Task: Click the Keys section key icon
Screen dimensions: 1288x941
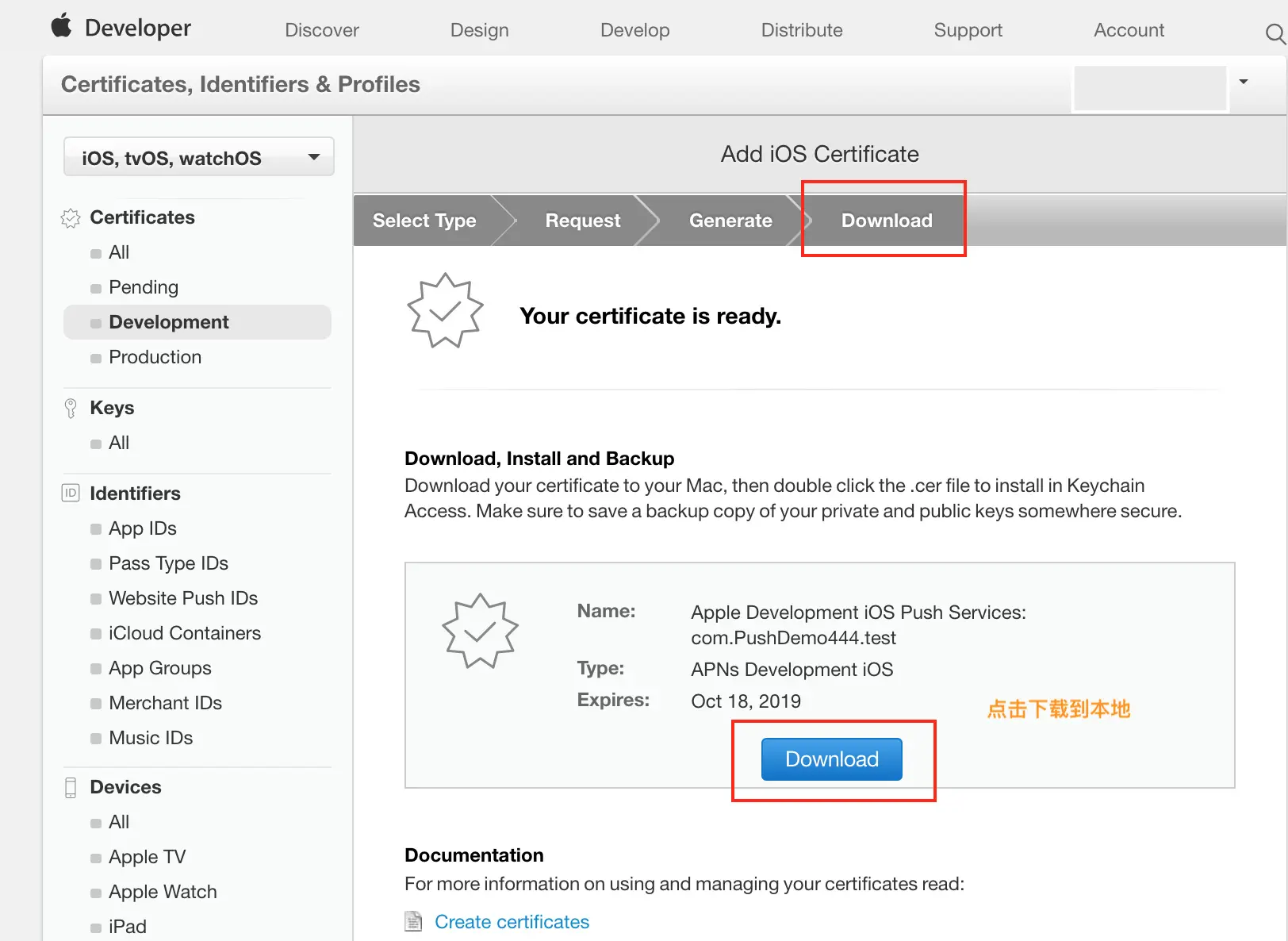Action: tap(71, 408)
